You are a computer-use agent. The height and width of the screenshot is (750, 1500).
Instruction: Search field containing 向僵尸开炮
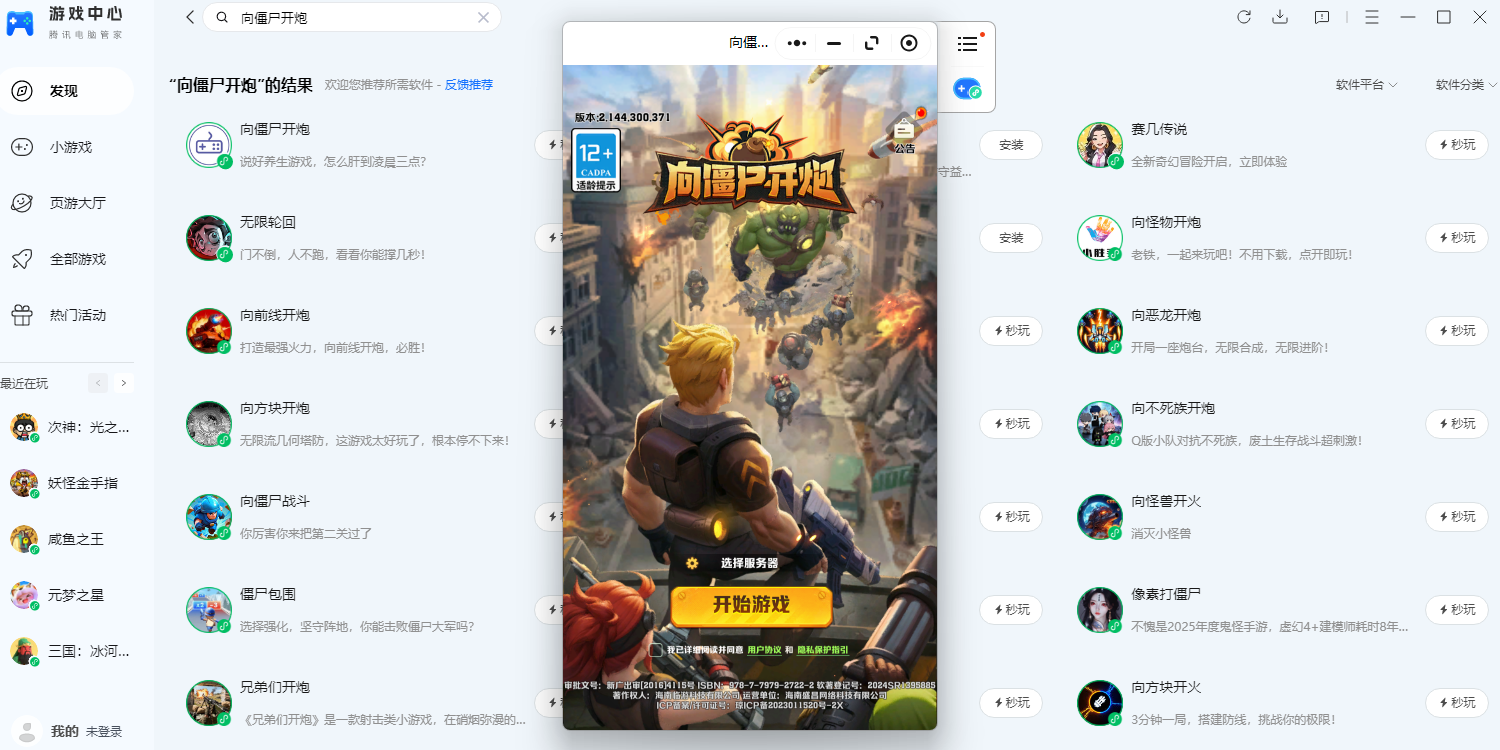[352, 17]
